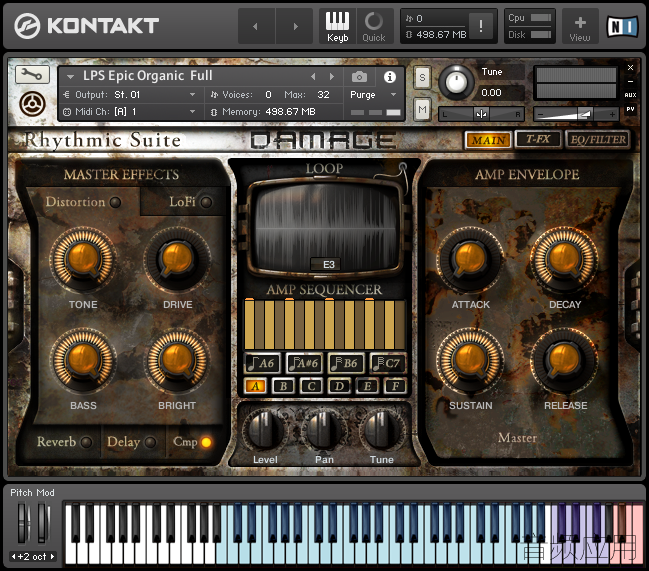This screenshot has height=571, width=649.
Task: Click the instrument volume slider
Action: tap(576, 114)
